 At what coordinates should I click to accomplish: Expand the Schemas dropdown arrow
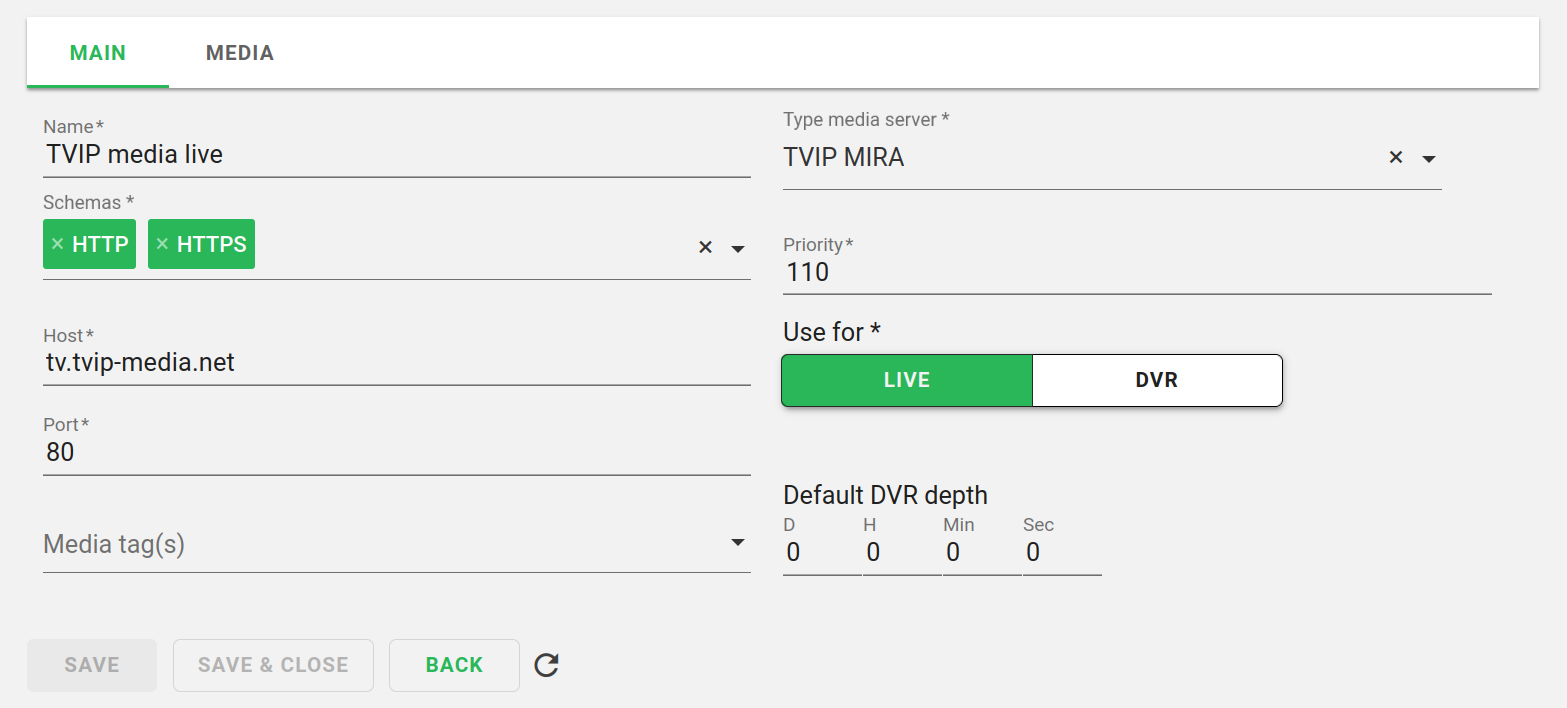(x=738, y=248)
